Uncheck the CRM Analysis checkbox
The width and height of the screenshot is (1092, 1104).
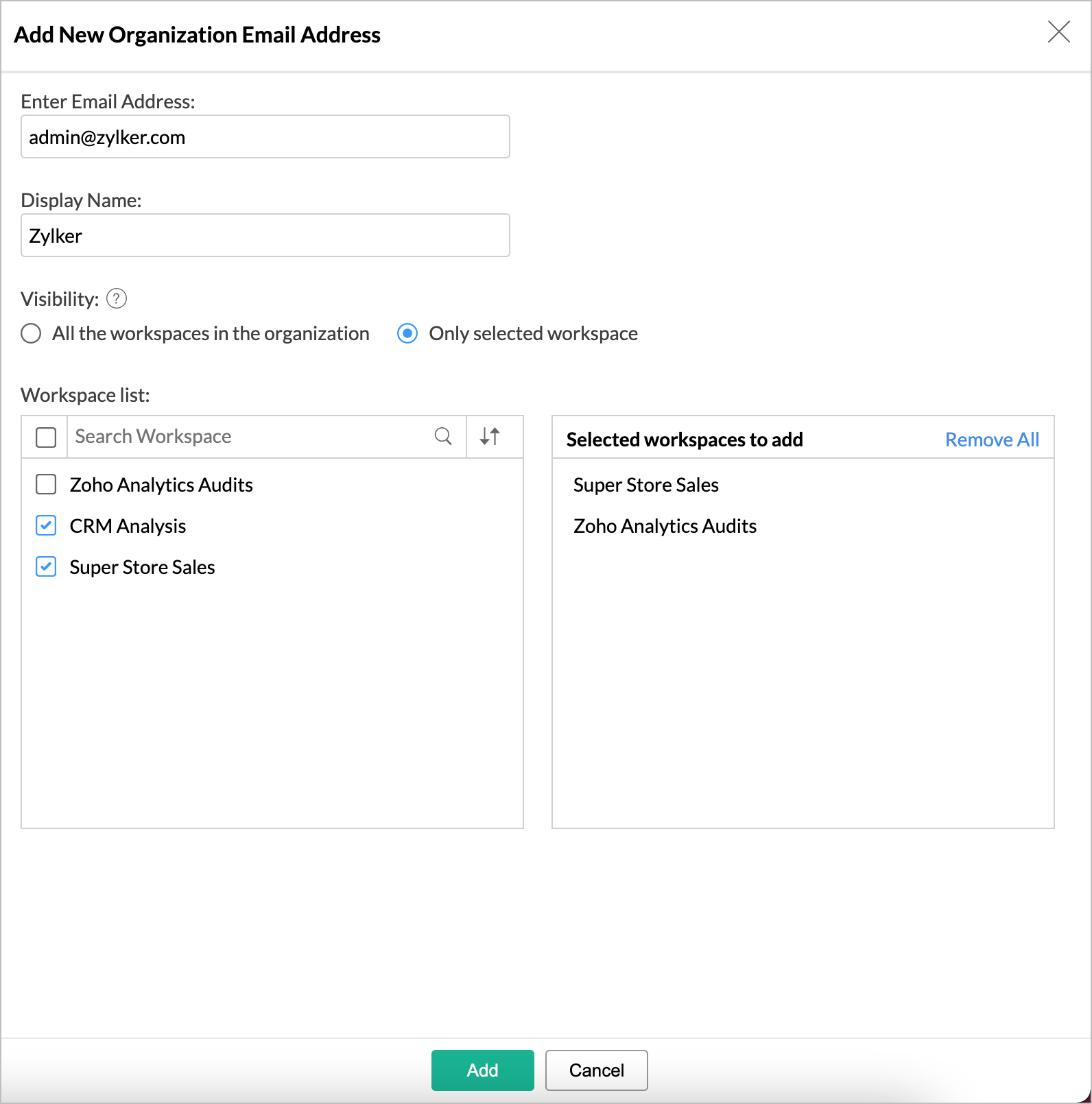click(46, 526)
